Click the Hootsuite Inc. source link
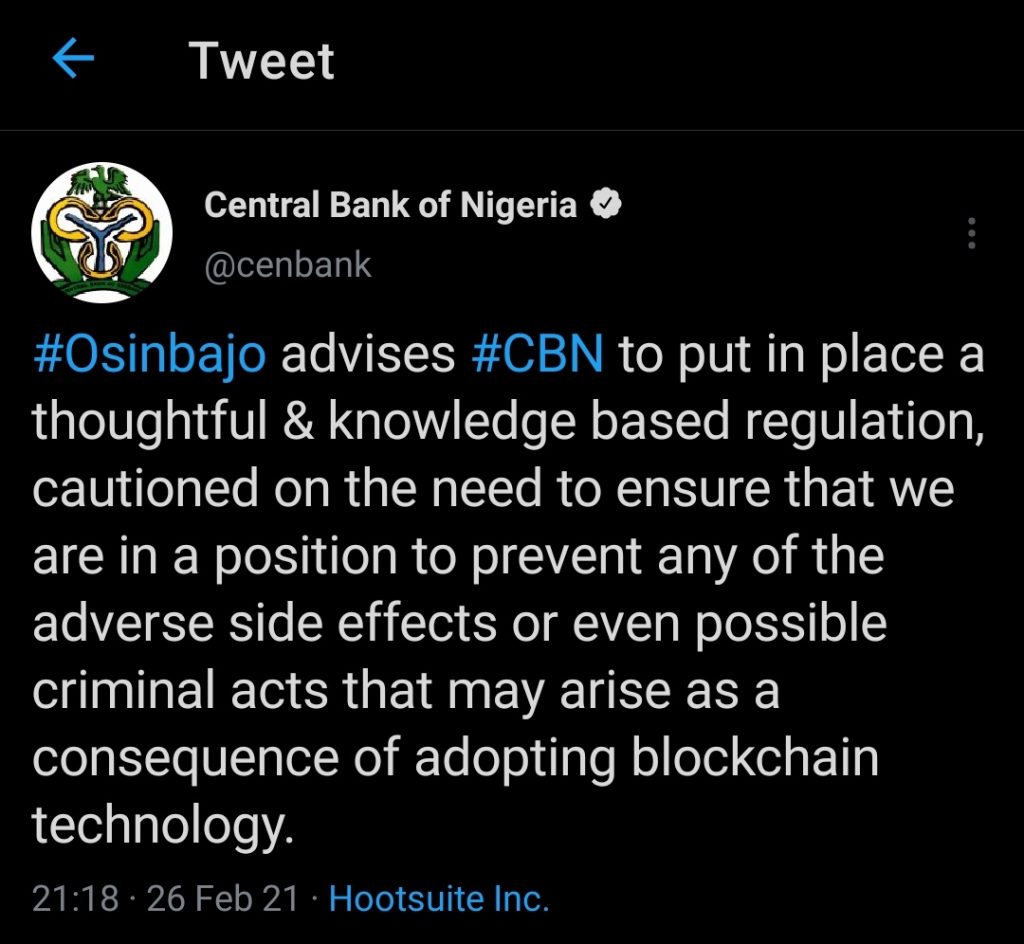 439,898
